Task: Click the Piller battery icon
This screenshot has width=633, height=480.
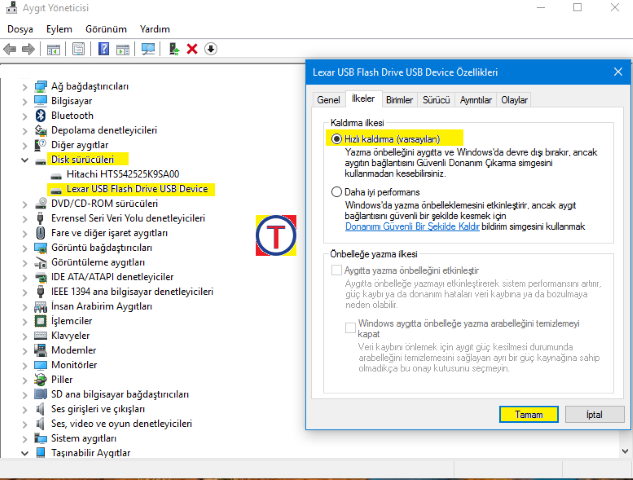Action: pos(40,379)
